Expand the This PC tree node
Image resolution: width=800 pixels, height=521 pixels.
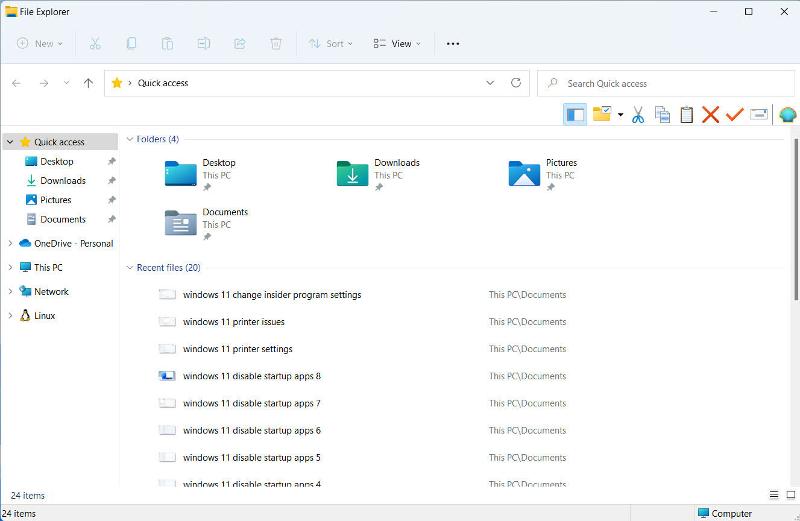(x=10, y=267)
